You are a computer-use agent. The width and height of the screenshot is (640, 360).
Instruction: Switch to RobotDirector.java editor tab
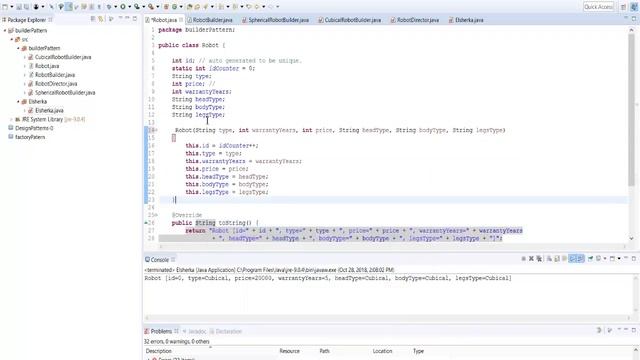[x=418, y=20]
